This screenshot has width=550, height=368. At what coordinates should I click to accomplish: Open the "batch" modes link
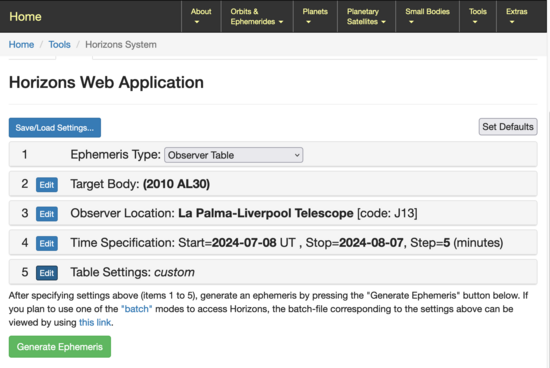(x=137, y=309)
